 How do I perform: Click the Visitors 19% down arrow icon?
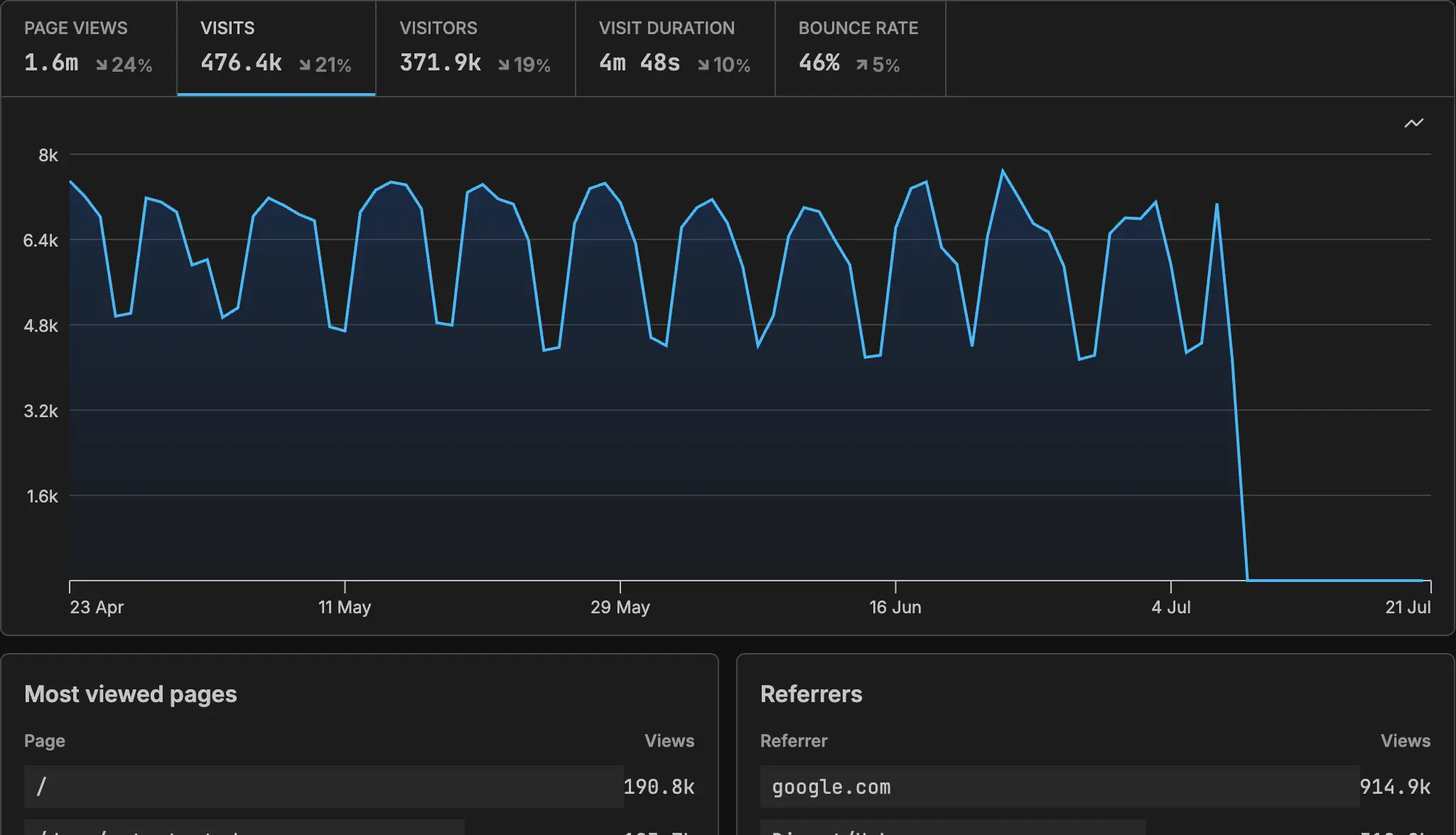[504, 65]
